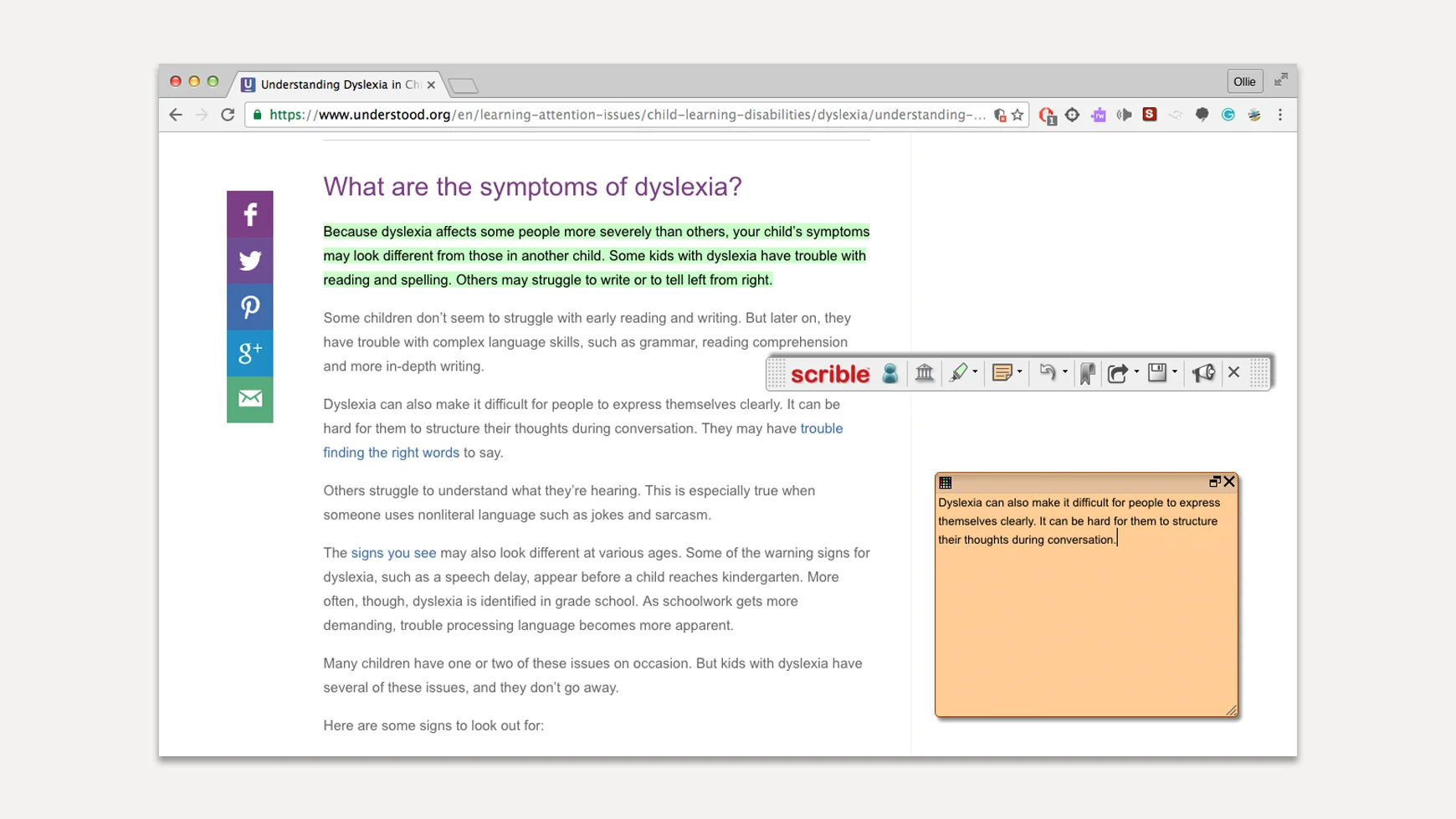Email the article using the envelope icon
1456x819 pixels.
tap(250, 399)
